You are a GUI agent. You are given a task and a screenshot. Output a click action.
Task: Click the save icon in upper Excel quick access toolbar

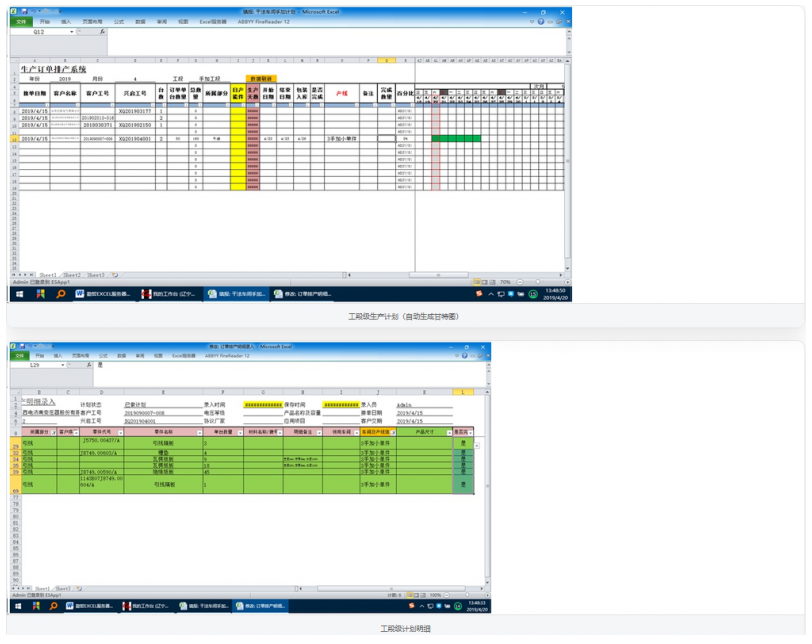[x=24, y=11]
